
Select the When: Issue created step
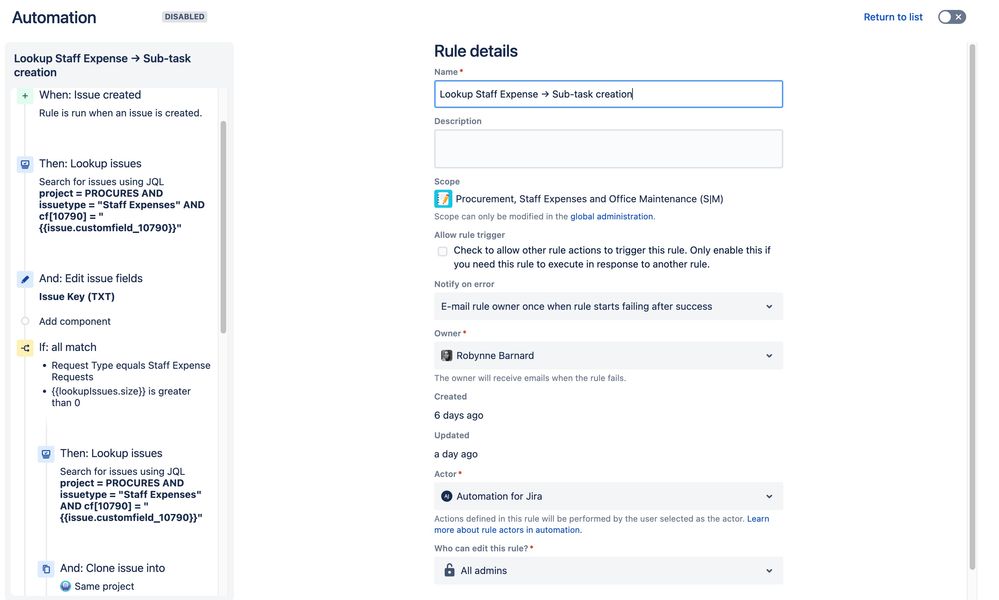[x=90, y=96]
